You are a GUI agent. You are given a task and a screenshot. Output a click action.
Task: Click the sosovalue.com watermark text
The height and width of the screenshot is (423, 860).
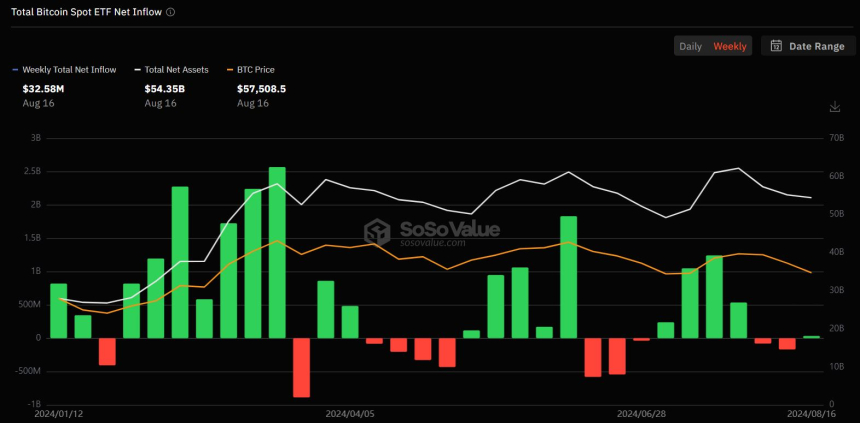tap(433, 243)
